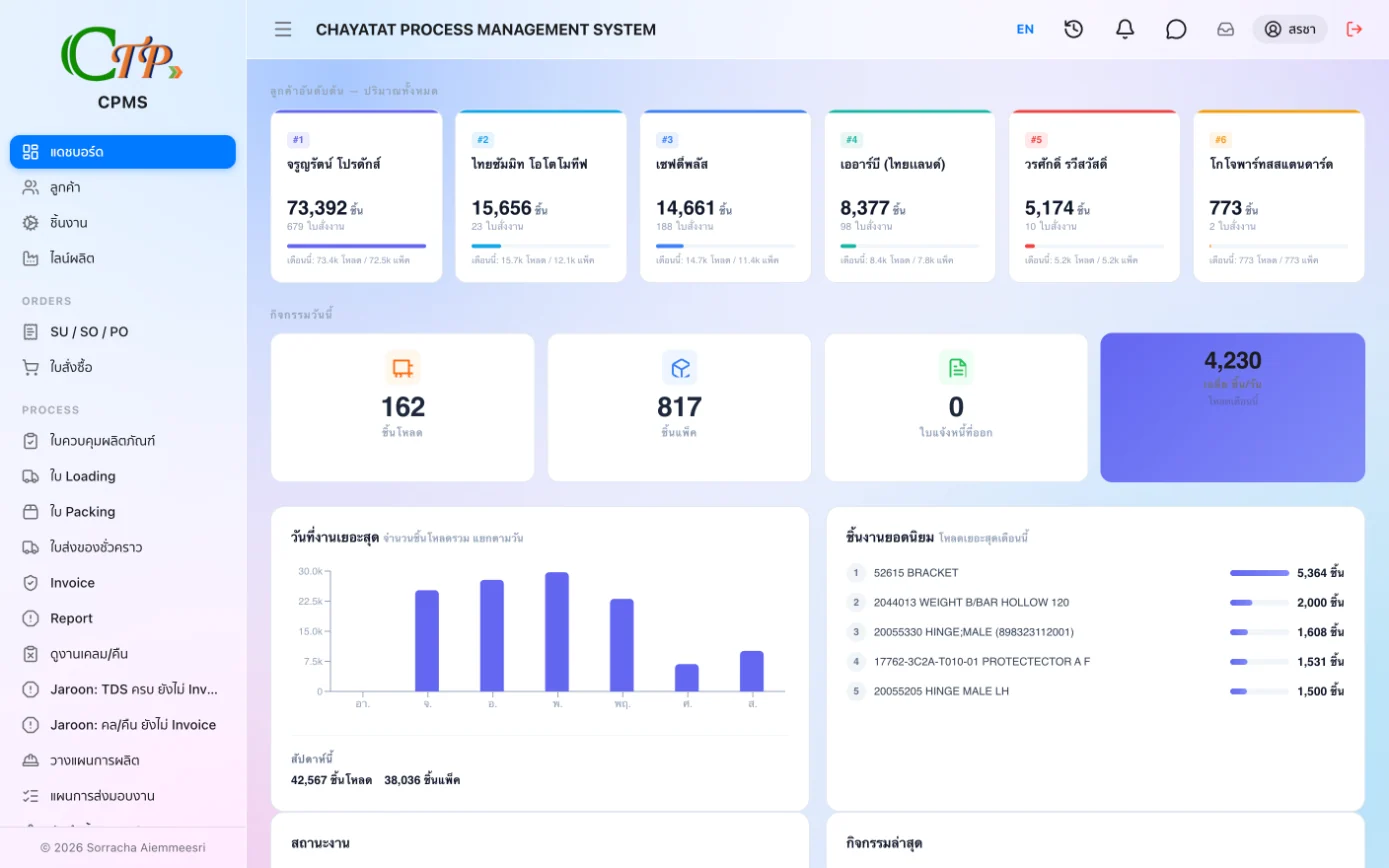The width and height of the screenshot is (1389, 868).
Task: Click the Report alert icon in sidebar
Action: click(31, 618)
